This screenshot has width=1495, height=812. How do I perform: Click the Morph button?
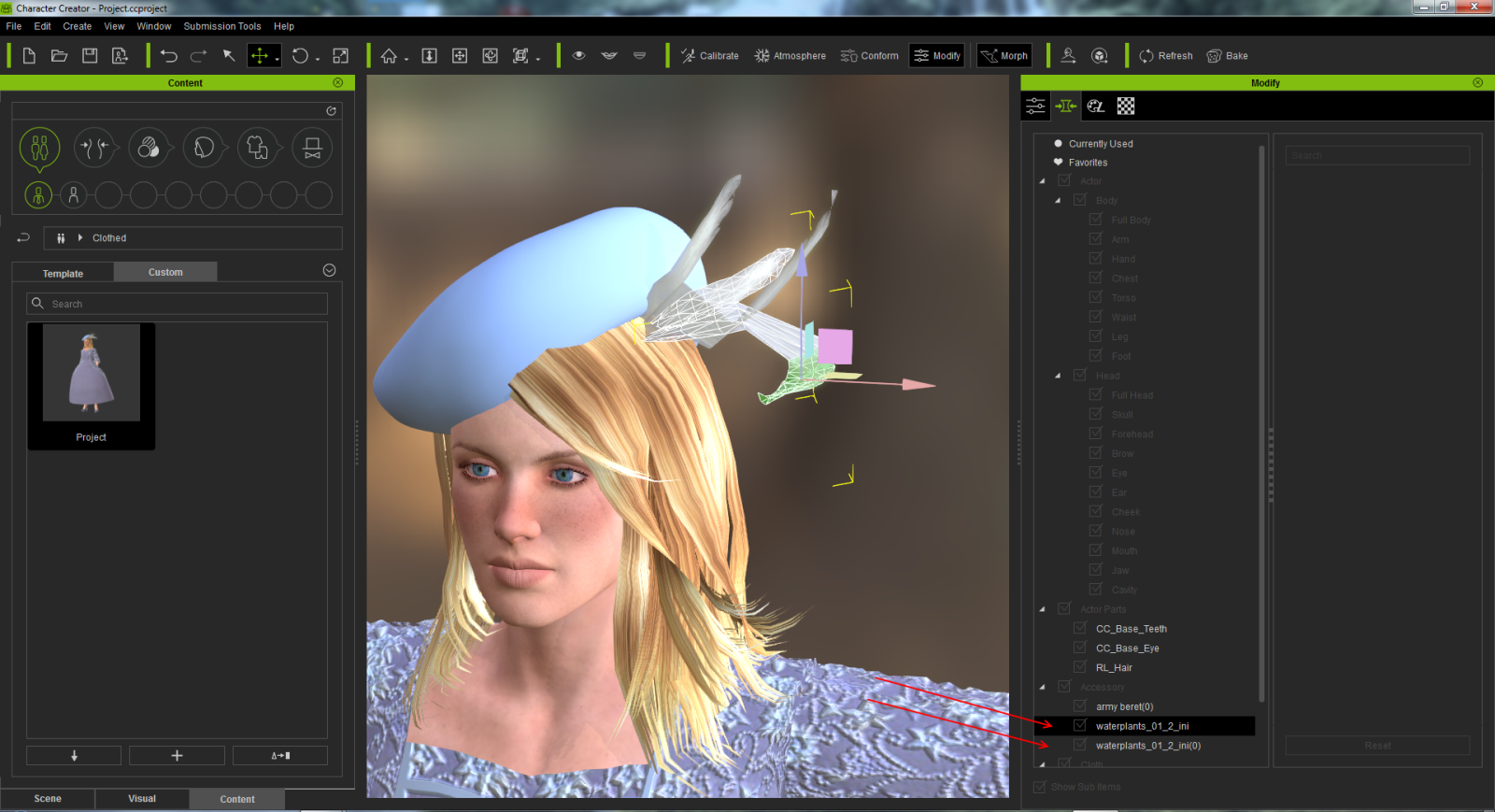pos(1004,56)
